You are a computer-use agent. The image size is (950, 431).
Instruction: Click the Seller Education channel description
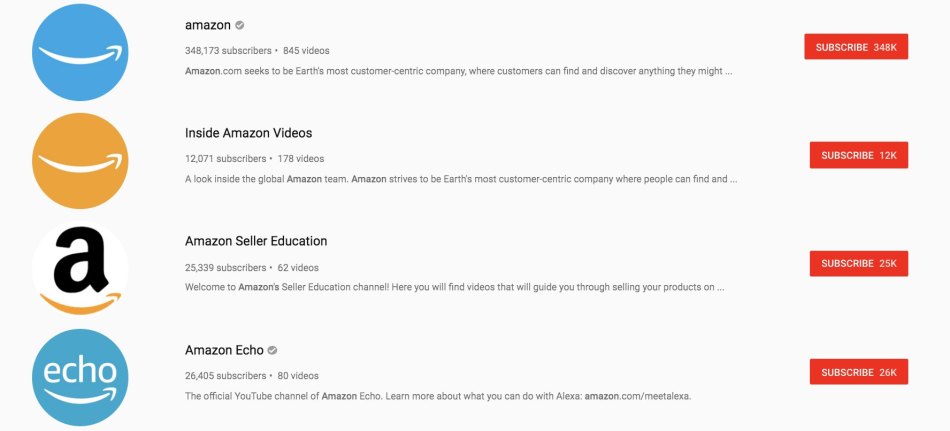[454, 287]
